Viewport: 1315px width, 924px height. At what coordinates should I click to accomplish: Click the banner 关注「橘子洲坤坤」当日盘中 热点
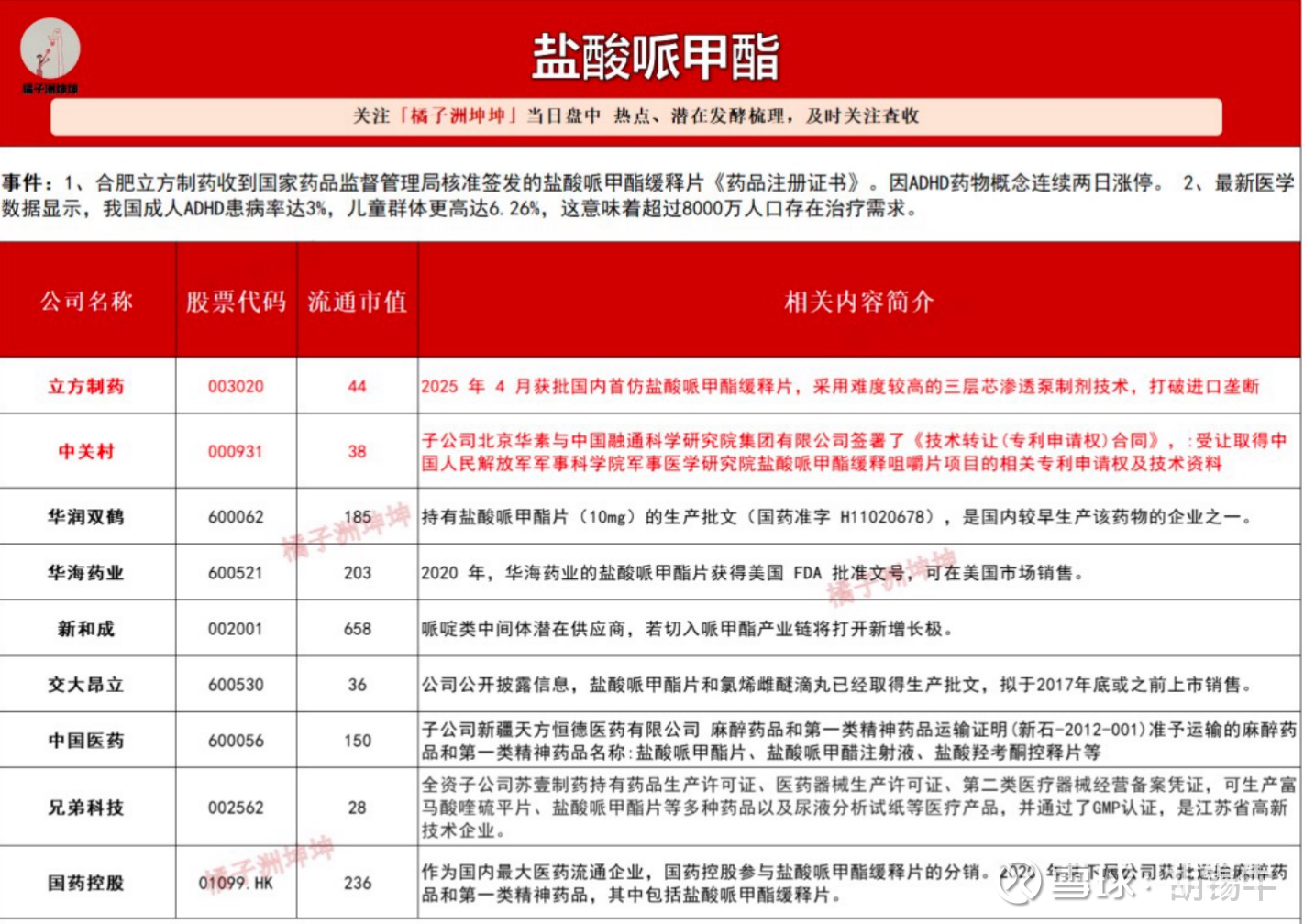[x=636, y=116]
